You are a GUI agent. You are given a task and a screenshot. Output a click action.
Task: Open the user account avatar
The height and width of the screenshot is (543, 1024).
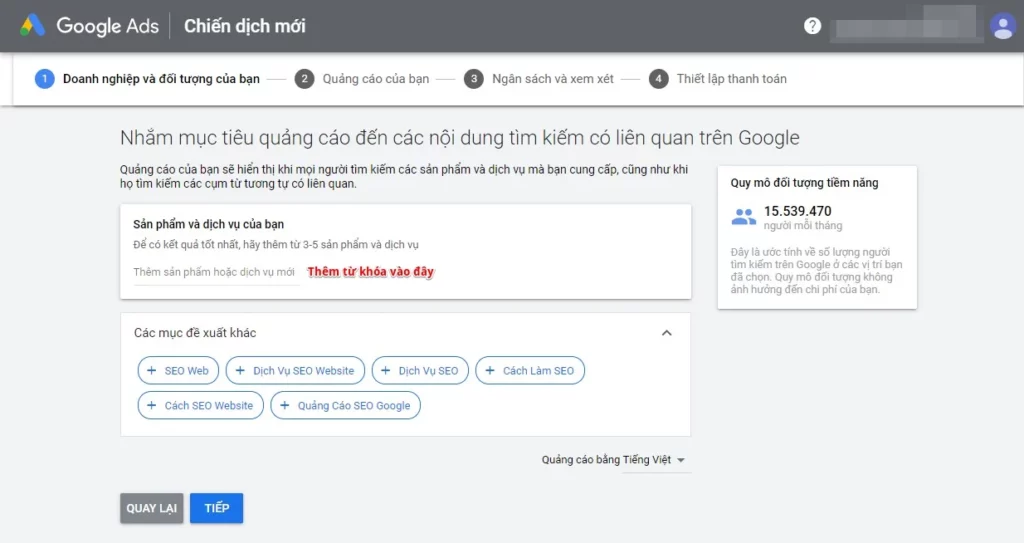1002,26
